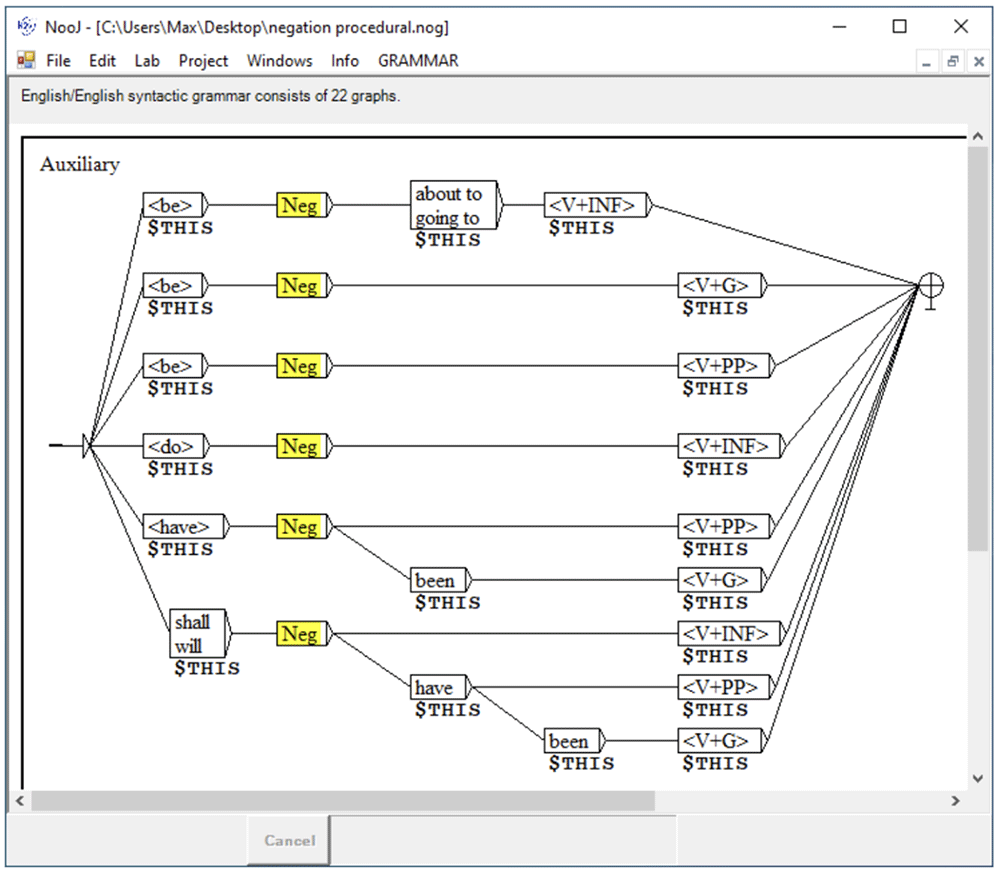
Task: Close the NooJ main window
Action: (960, 26)
